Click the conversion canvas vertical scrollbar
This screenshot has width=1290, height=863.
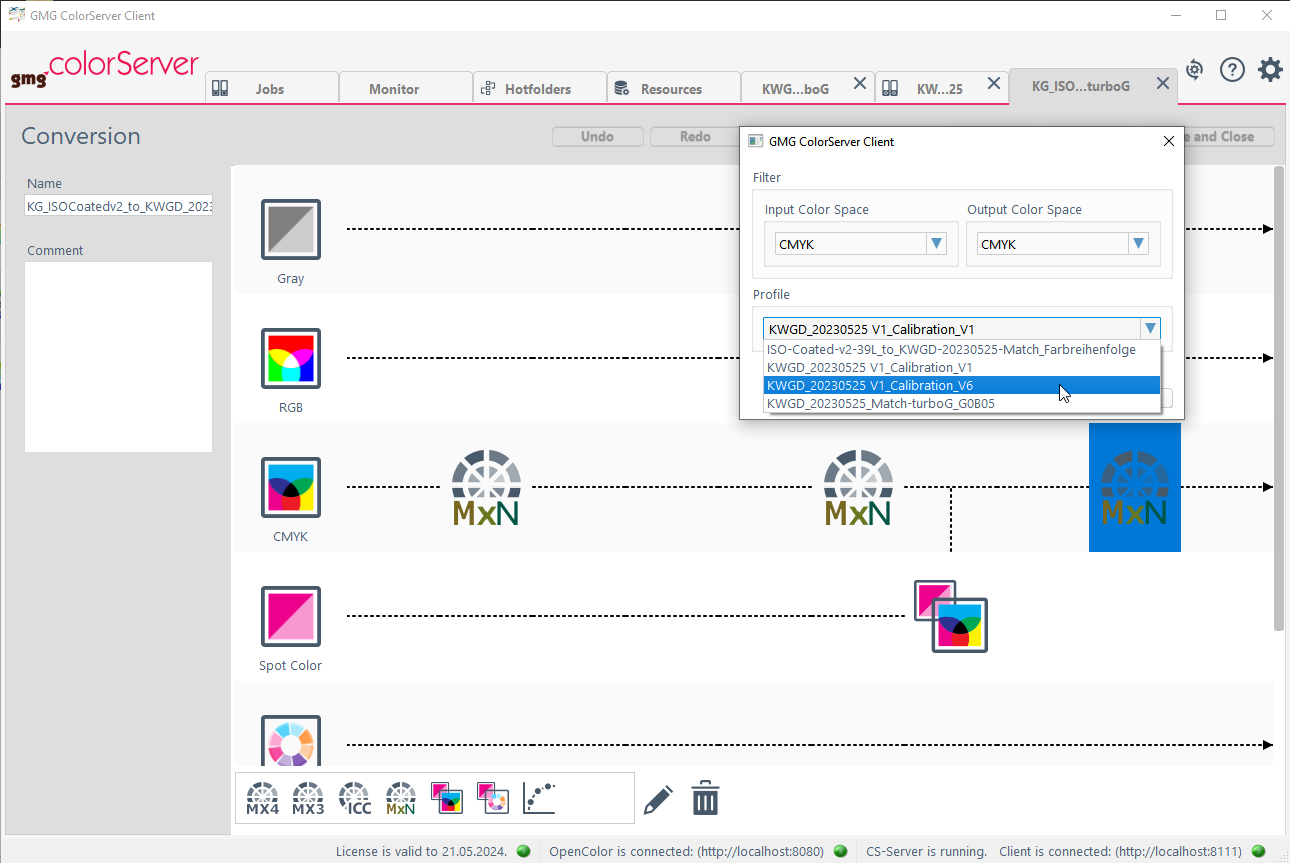click(1279, 398)
